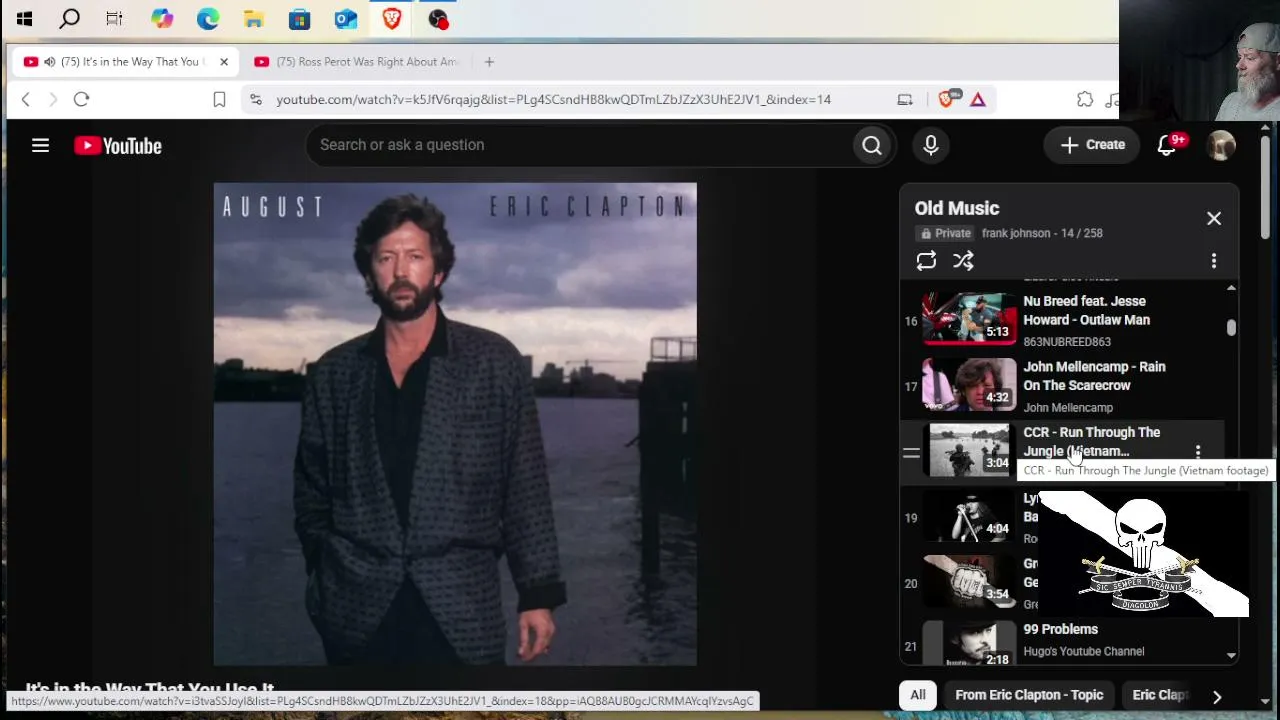Go back one page in the browser
The height and width of the screenshot is (720, 1280).
point(26,99)
